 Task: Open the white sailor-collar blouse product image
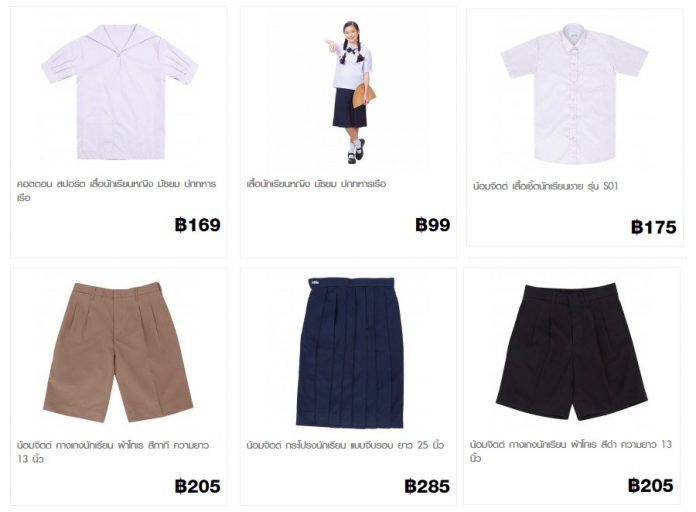click(120, 92)
